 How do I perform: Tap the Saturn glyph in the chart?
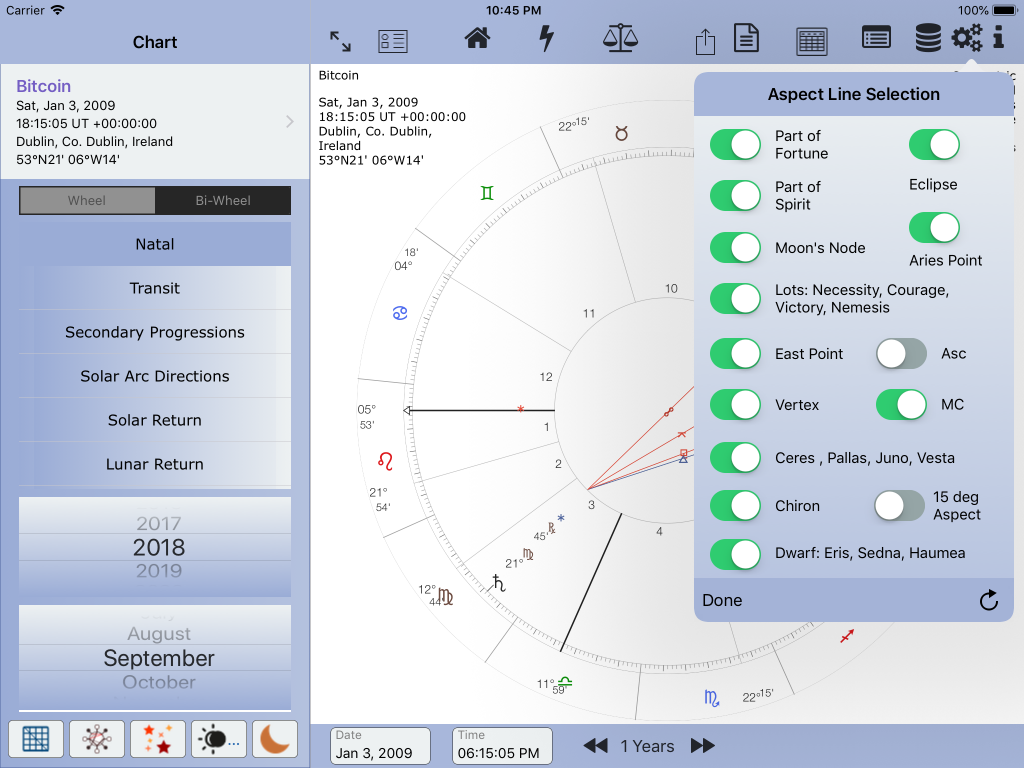click(498, 583)
